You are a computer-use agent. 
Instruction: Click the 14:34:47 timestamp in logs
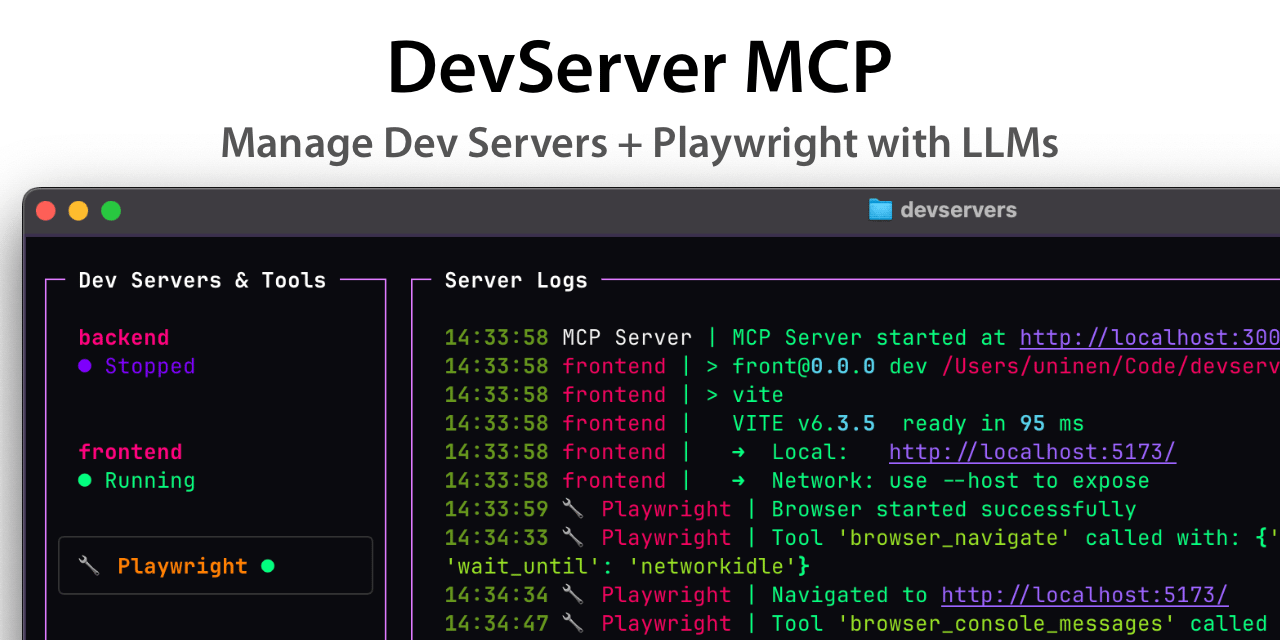(x=496, y=623)
